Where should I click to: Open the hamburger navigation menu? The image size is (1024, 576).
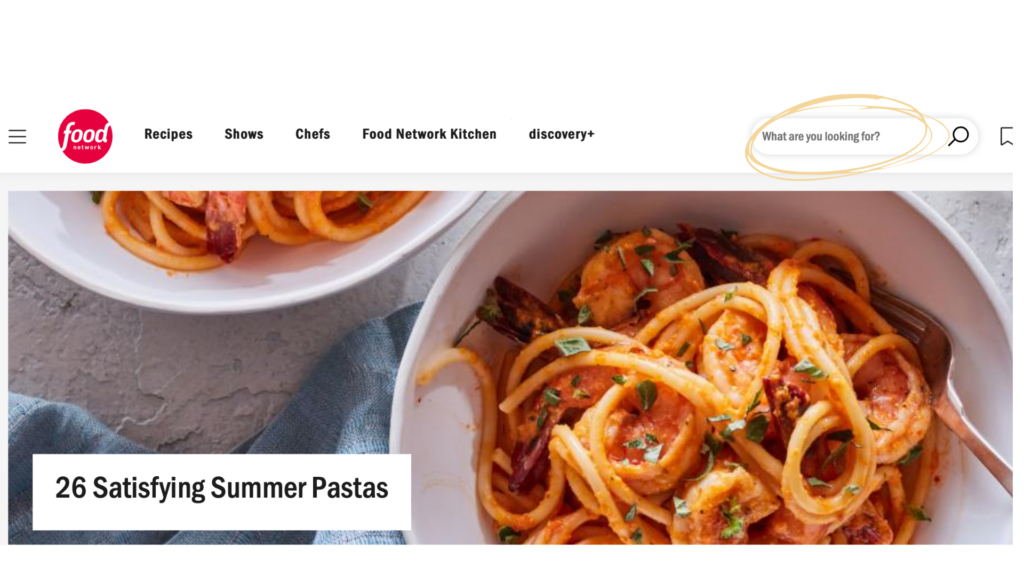pos(18,136)
